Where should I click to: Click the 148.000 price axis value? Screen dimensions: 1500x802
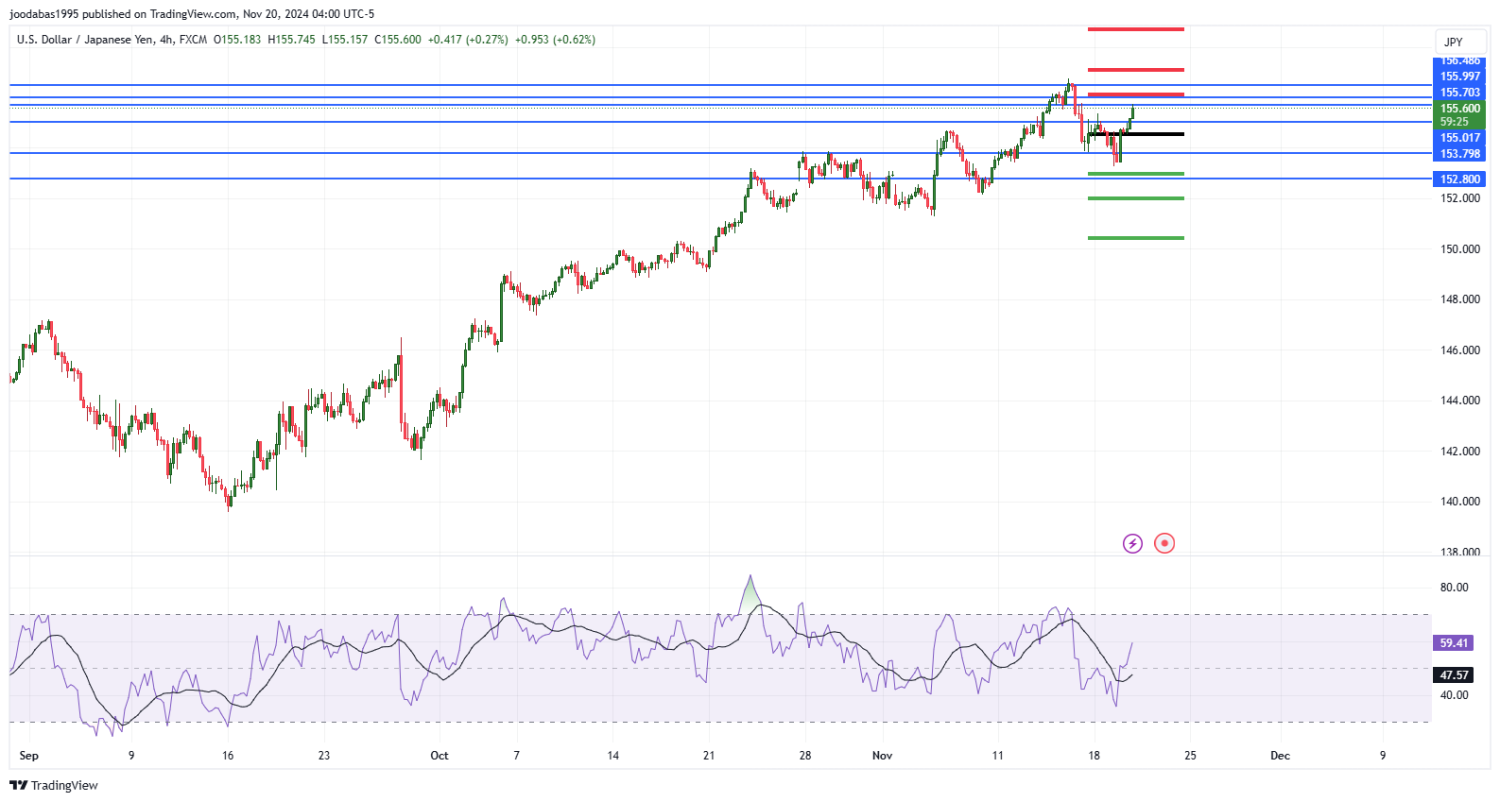tap(1460, 299)
